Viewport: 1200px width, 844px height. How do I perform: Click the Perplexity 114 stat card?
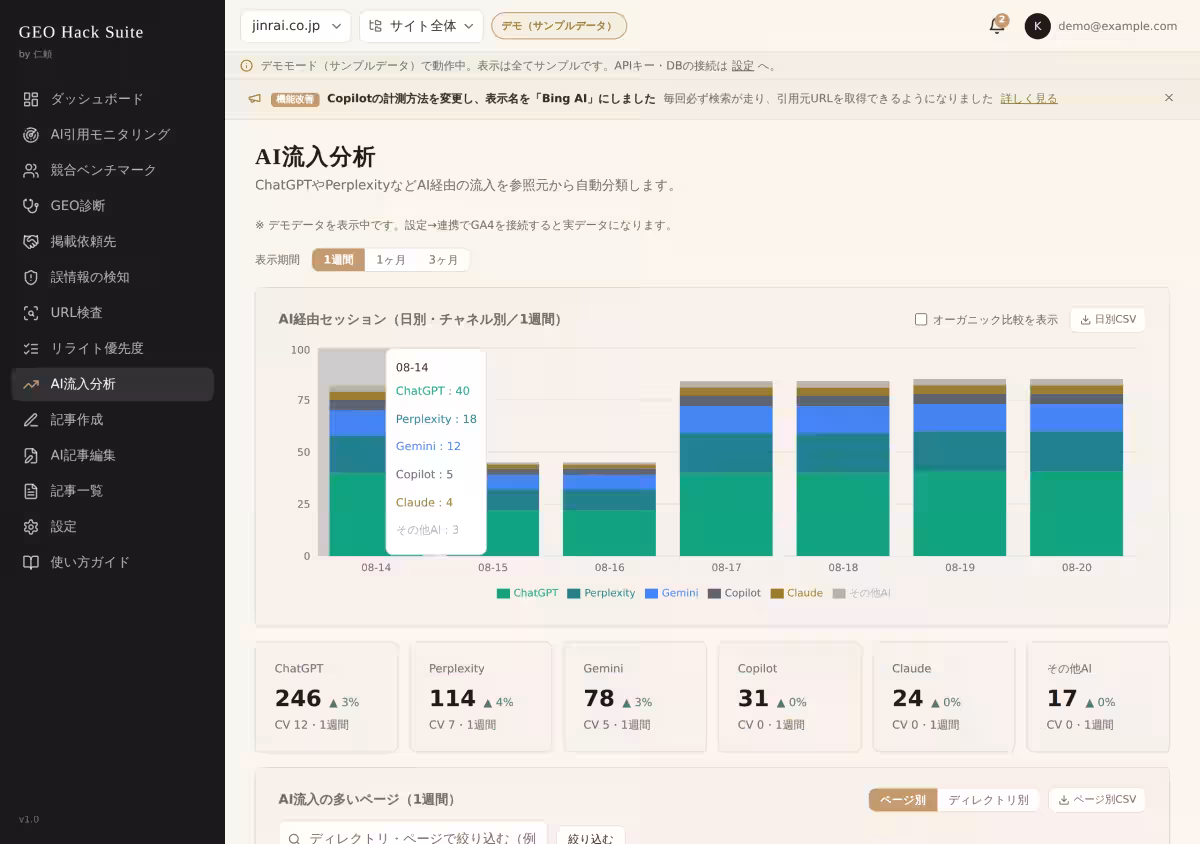(481, 697)
